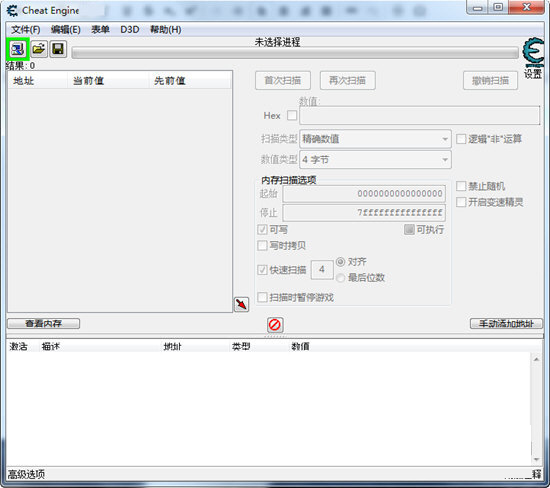Viewport: 550px width, 488px height.
Task: Open the D3D menu
Action: [x=130, y=29]
